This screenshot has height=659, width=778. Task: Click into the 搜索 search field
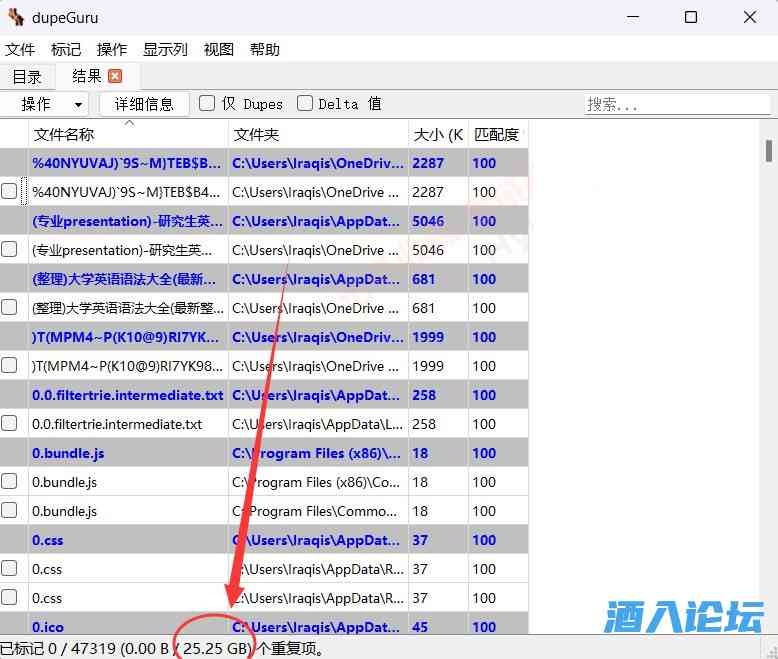676,104
